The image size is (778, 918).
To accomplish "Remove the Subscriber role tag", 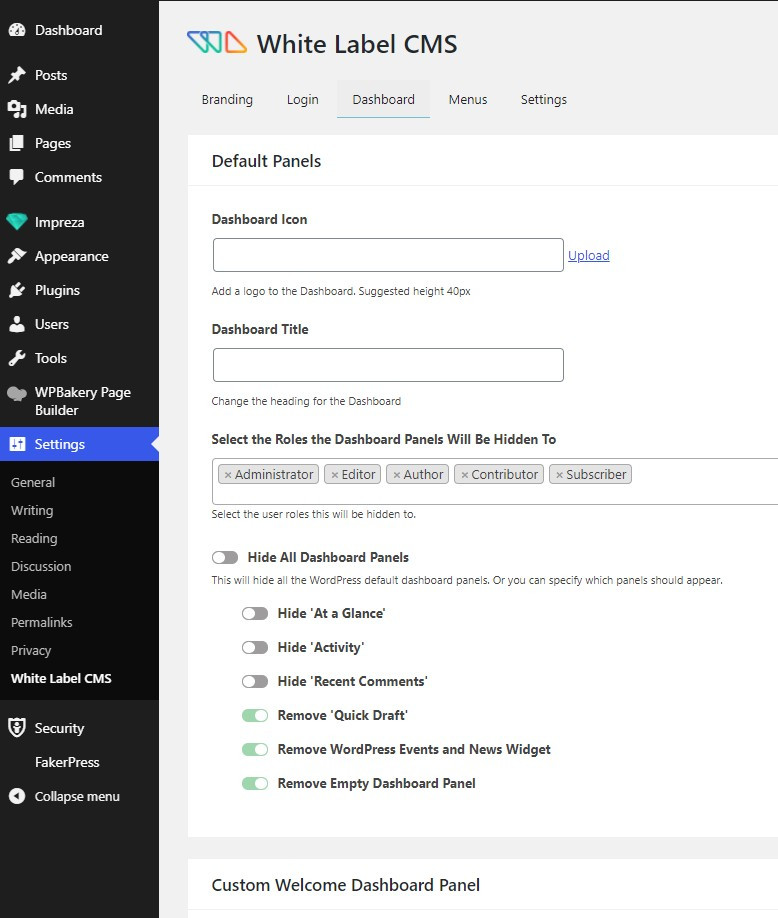I will tap(559, 475).
